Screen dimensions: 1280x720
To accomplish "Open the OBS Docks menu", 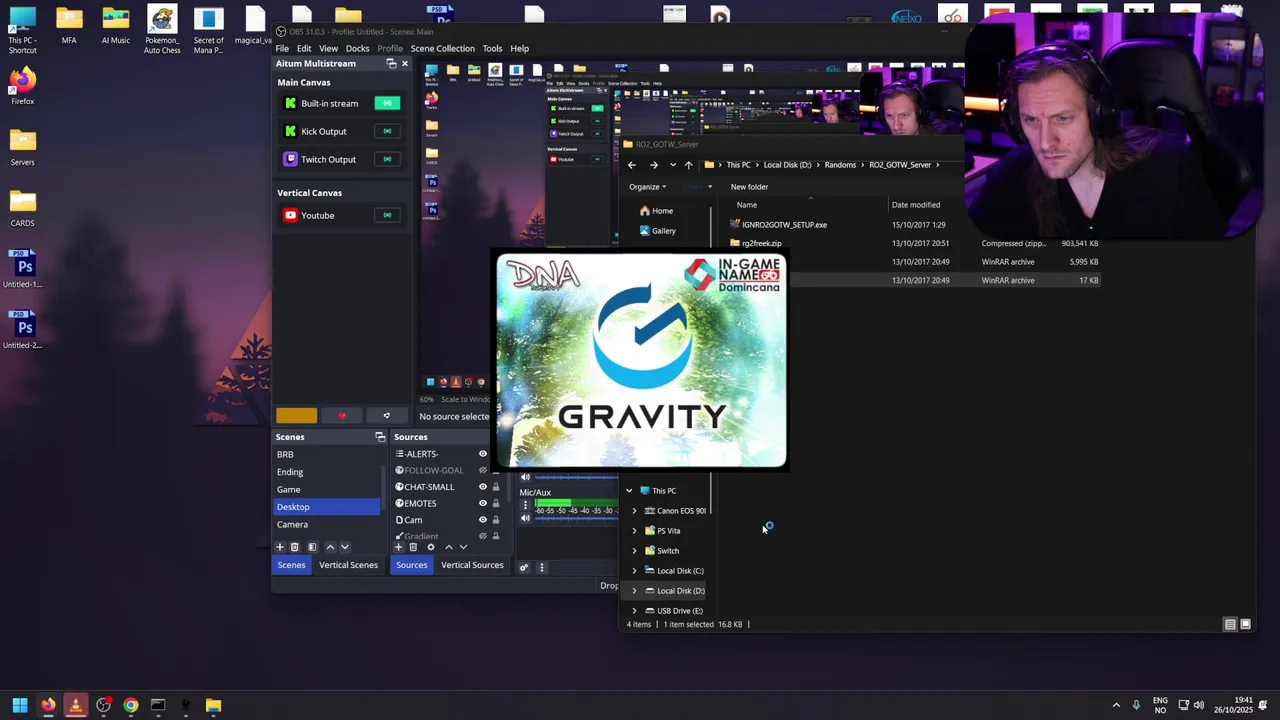I will (357, 48).
